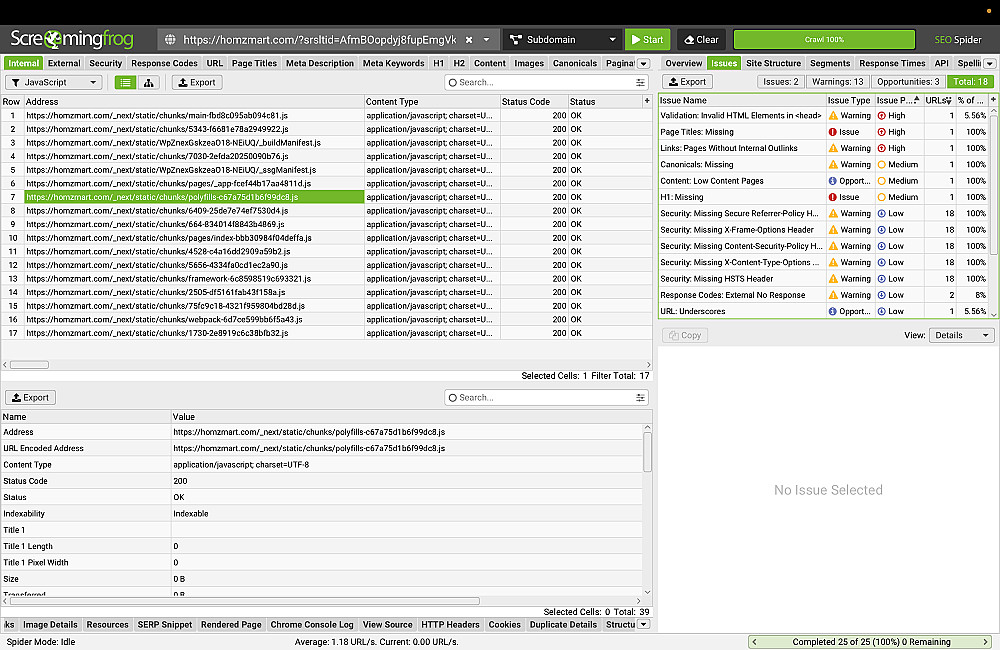Sort by the Status Code column header
This screenshot has height=650, width=1000.
click(534, 101)
